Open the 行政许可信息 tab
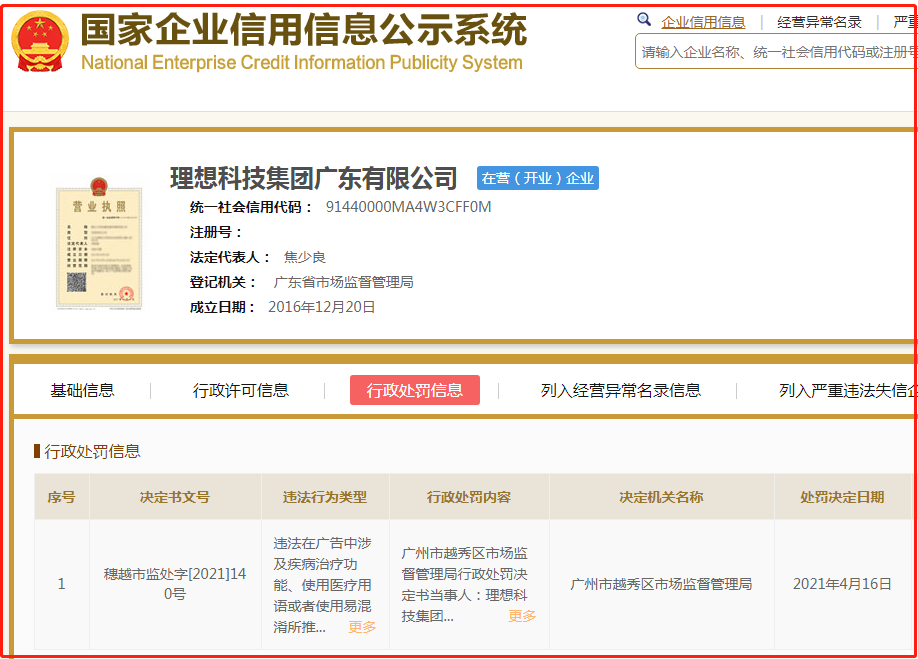This screenshot has width=918, height=659. pyautogui.click(x=241, y=390)
